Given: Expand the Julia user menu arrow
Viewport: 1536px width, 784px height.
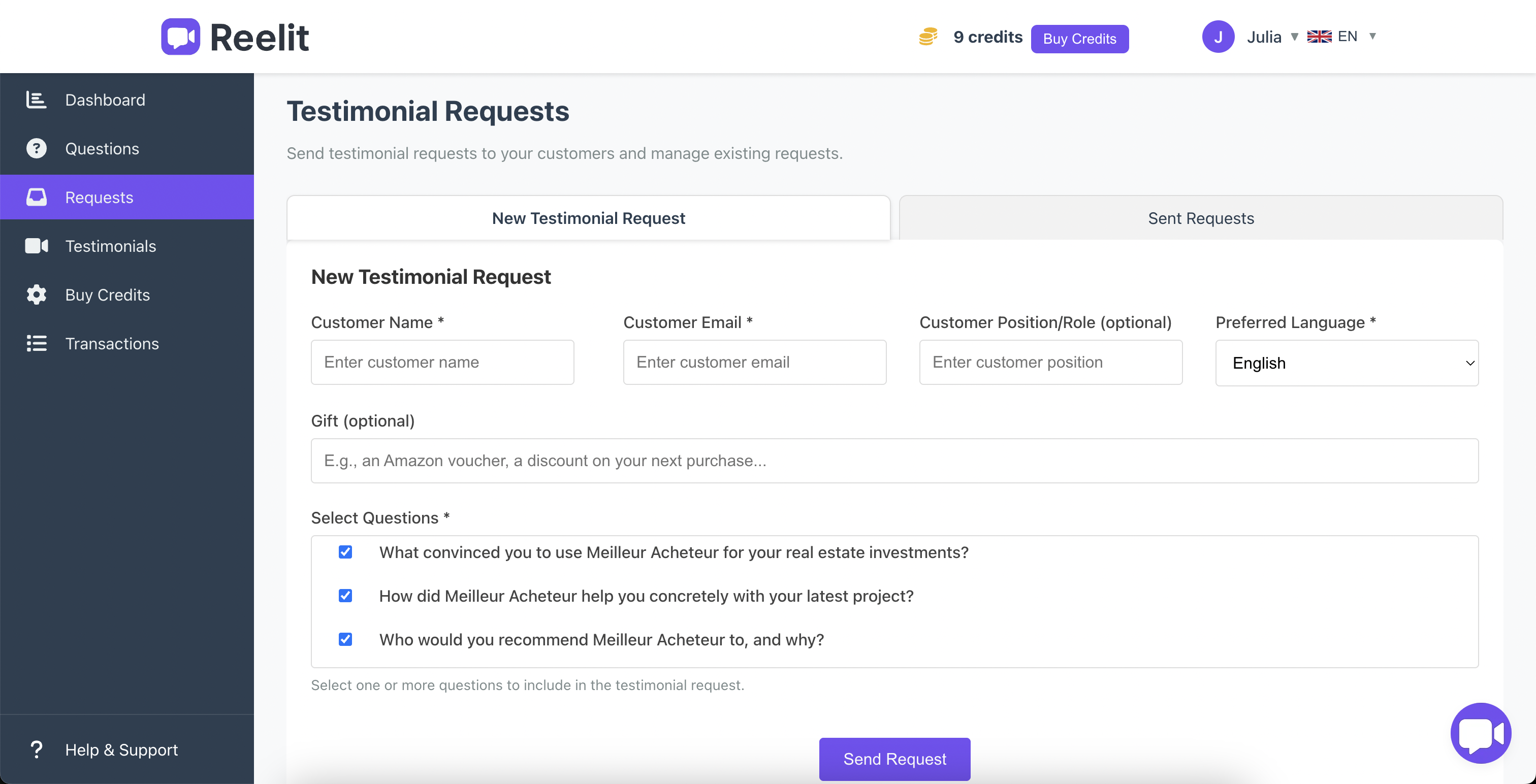Looking at the screenshot, I should point(1295,37).
